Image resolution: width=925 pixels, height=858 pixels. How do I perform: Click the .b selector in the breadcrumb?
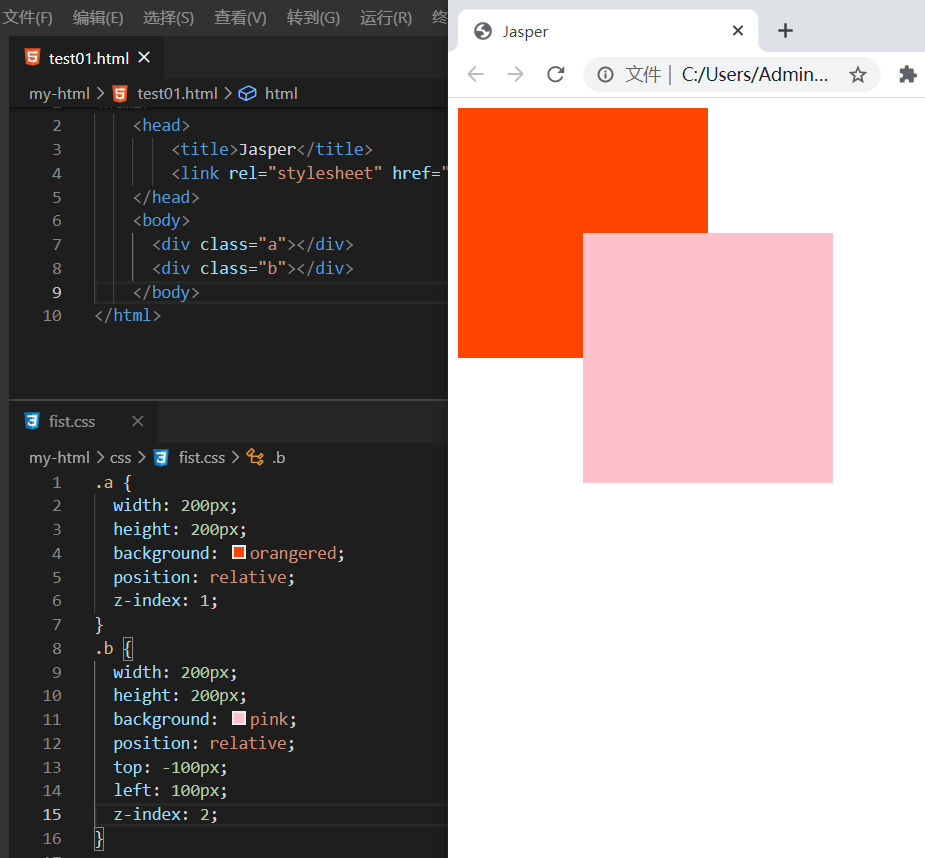pyautogui.click(x=279, y=458)
